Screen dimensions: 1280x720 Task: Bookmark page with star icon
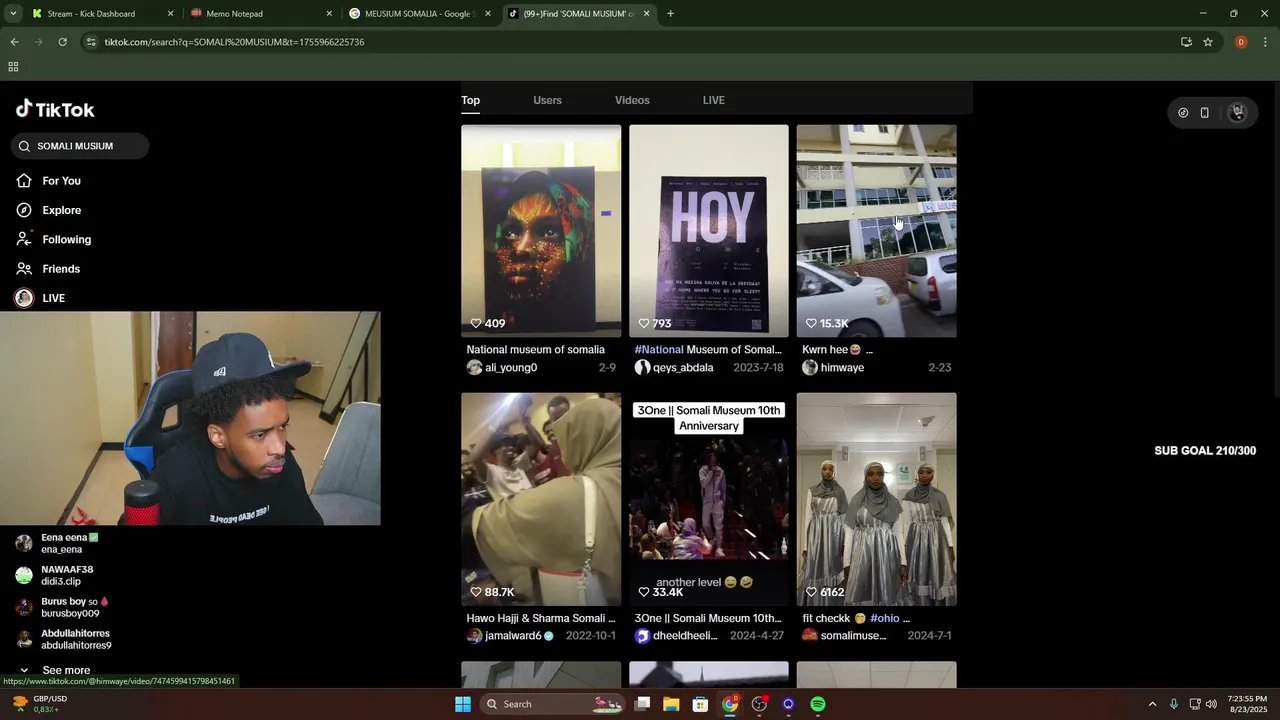pyautogui.click(x=1208, y=42)
